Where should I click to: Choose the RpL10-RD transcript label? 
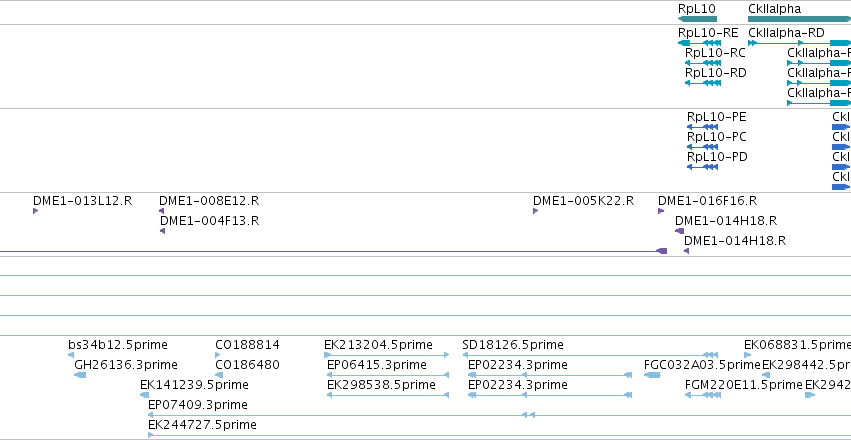click(x=715, y=73)
